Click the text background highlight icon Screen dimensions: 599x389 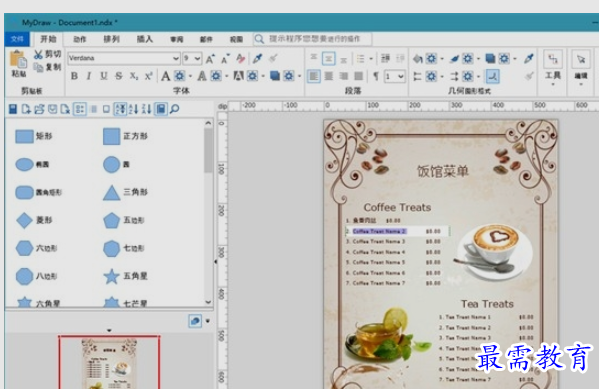(239, 76)
